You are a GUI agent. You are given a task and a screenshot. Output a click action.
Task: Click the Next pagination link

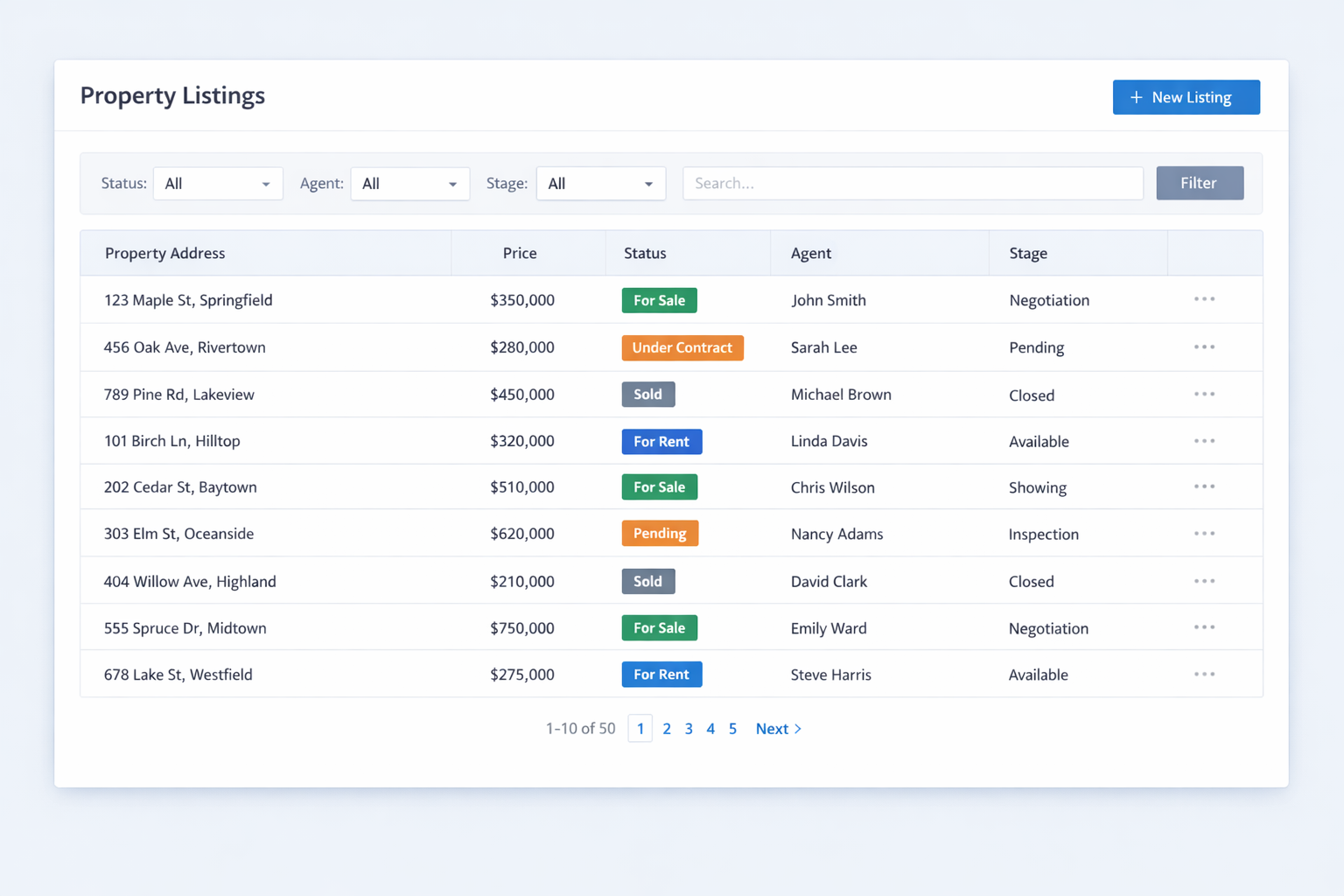click(x=777, y=728)
